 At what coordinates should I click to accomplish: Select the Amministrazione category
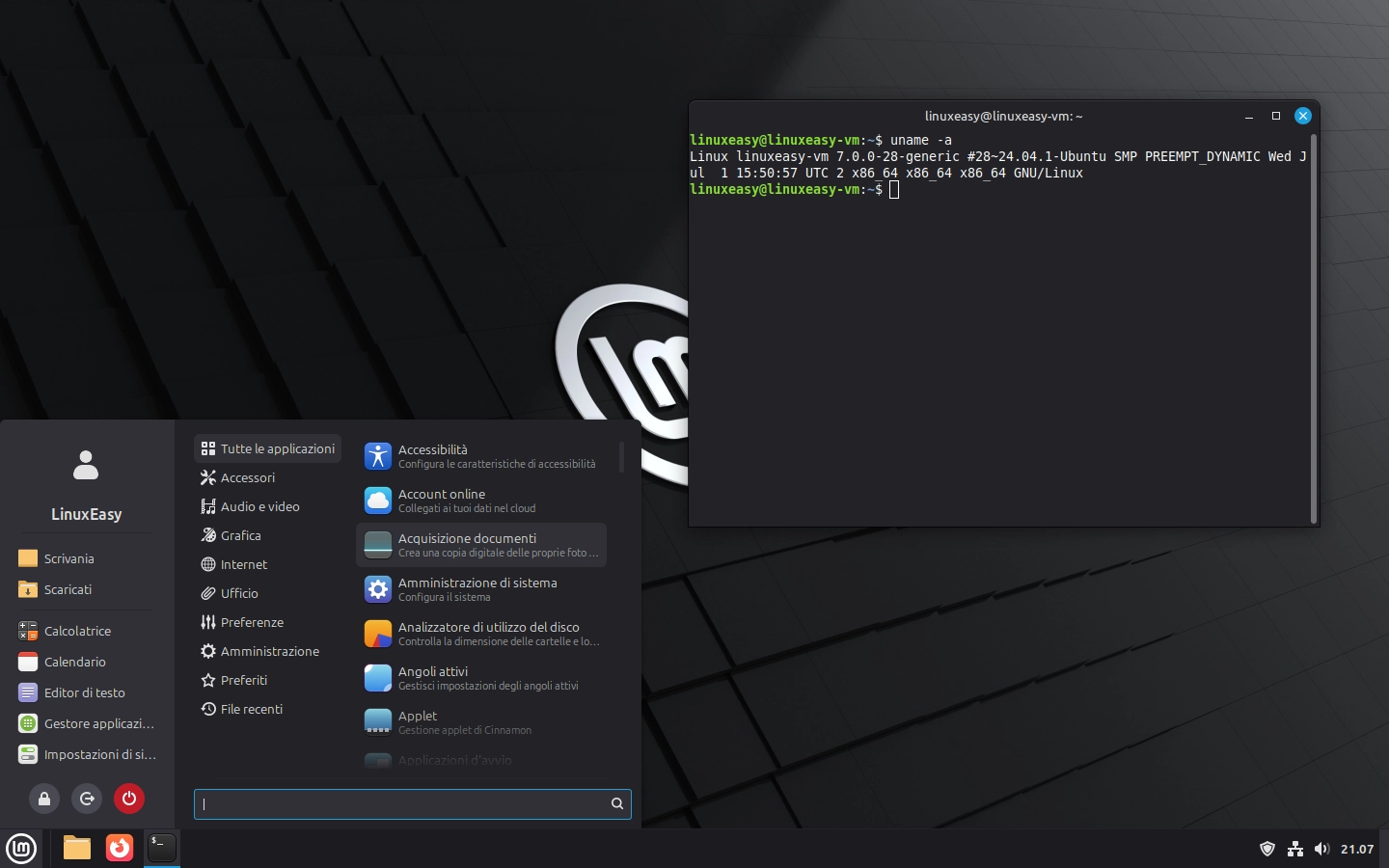tap(268, 651)
